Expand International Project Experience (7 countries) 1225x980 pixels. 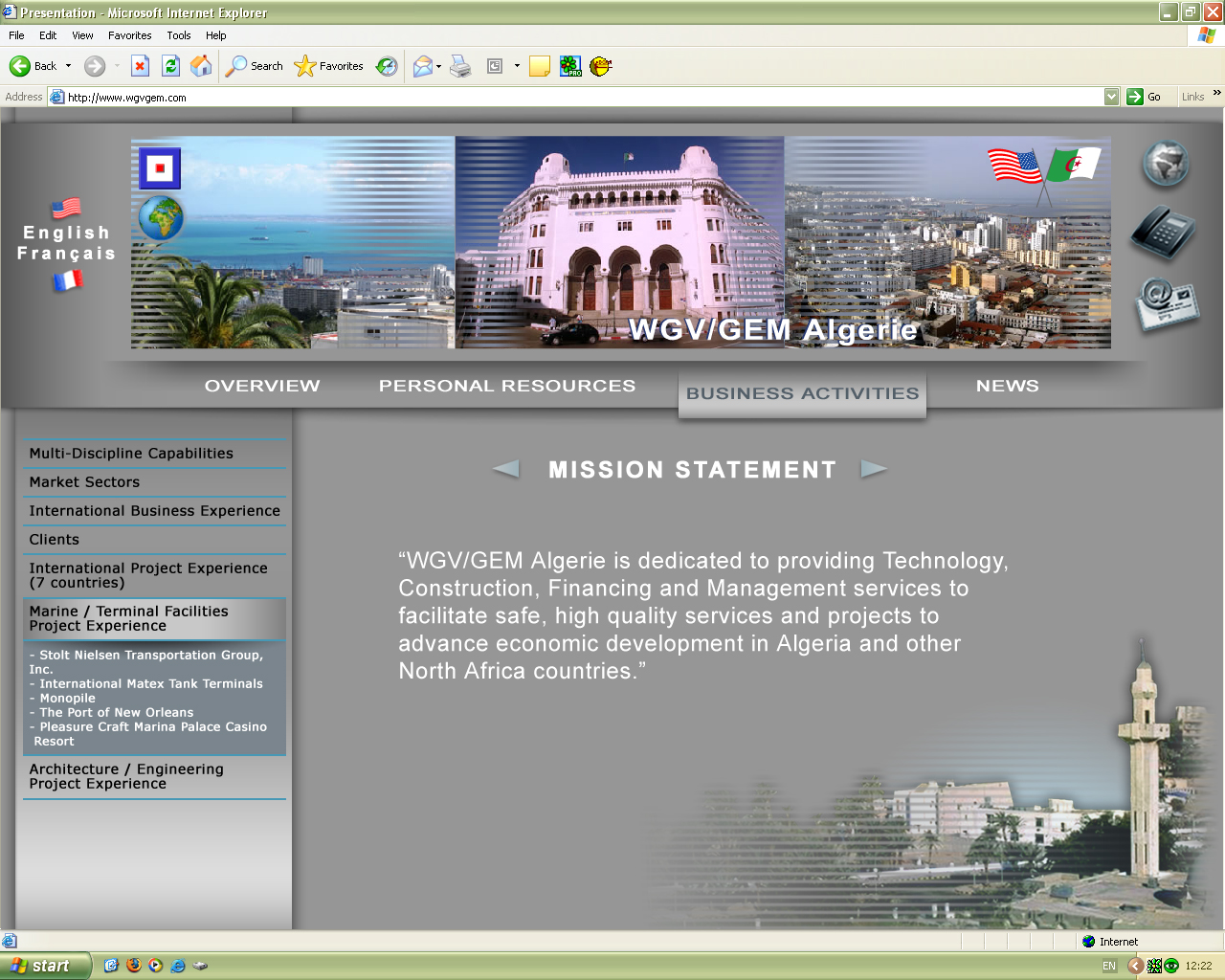point(154,575)
